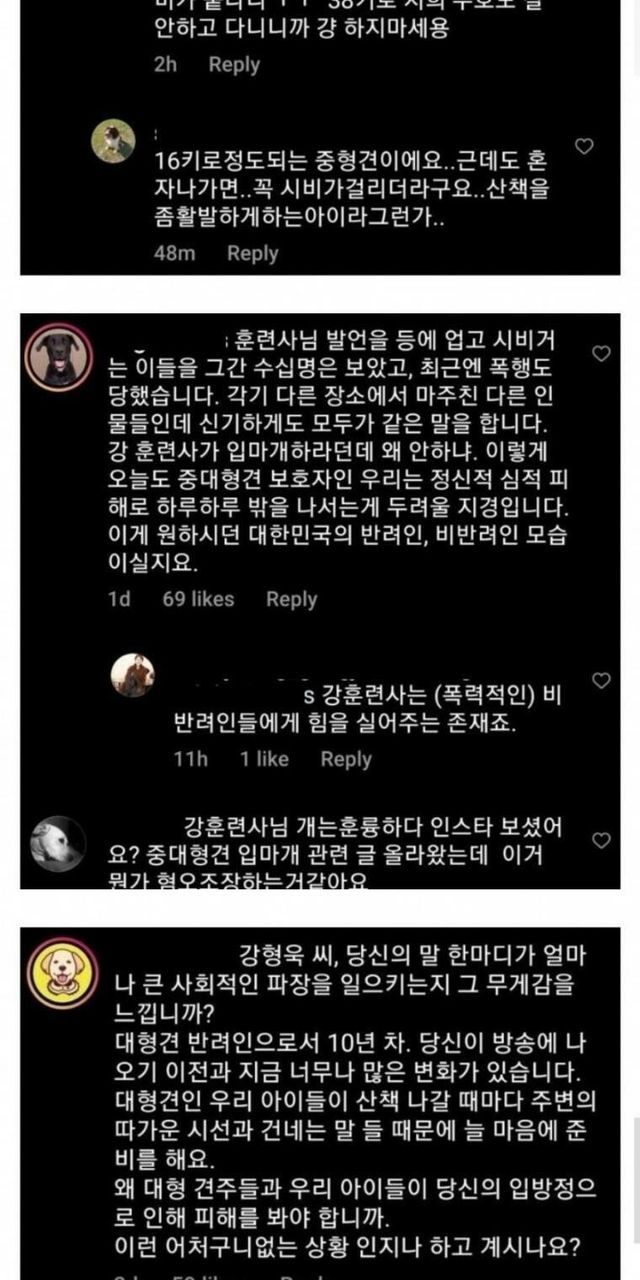640x1280 pixels.
Task: View the 69 likes list
Action: 198,599
